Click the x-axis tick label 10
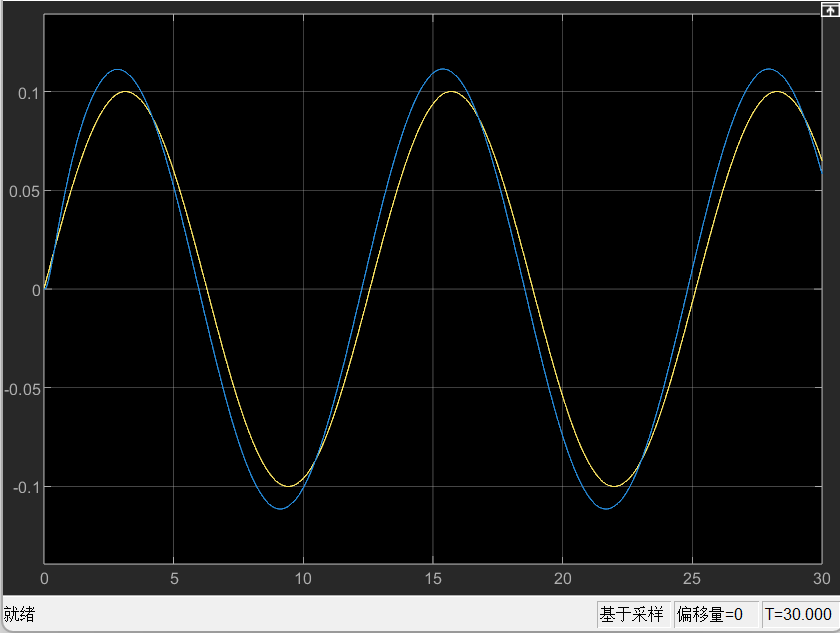Viewport: 840px width, 633px height. pos(303,579)
